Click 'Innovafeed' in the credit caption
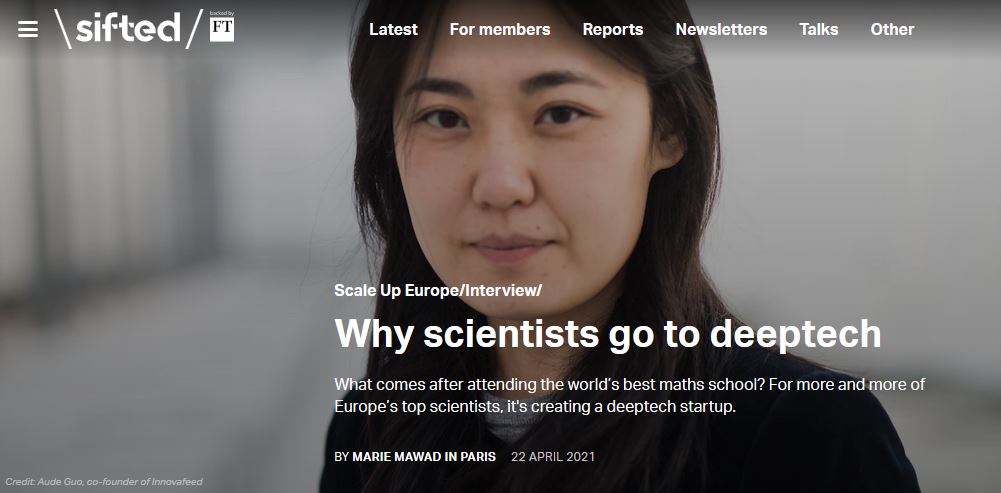The image size is (1001, 493). point(177,482)
